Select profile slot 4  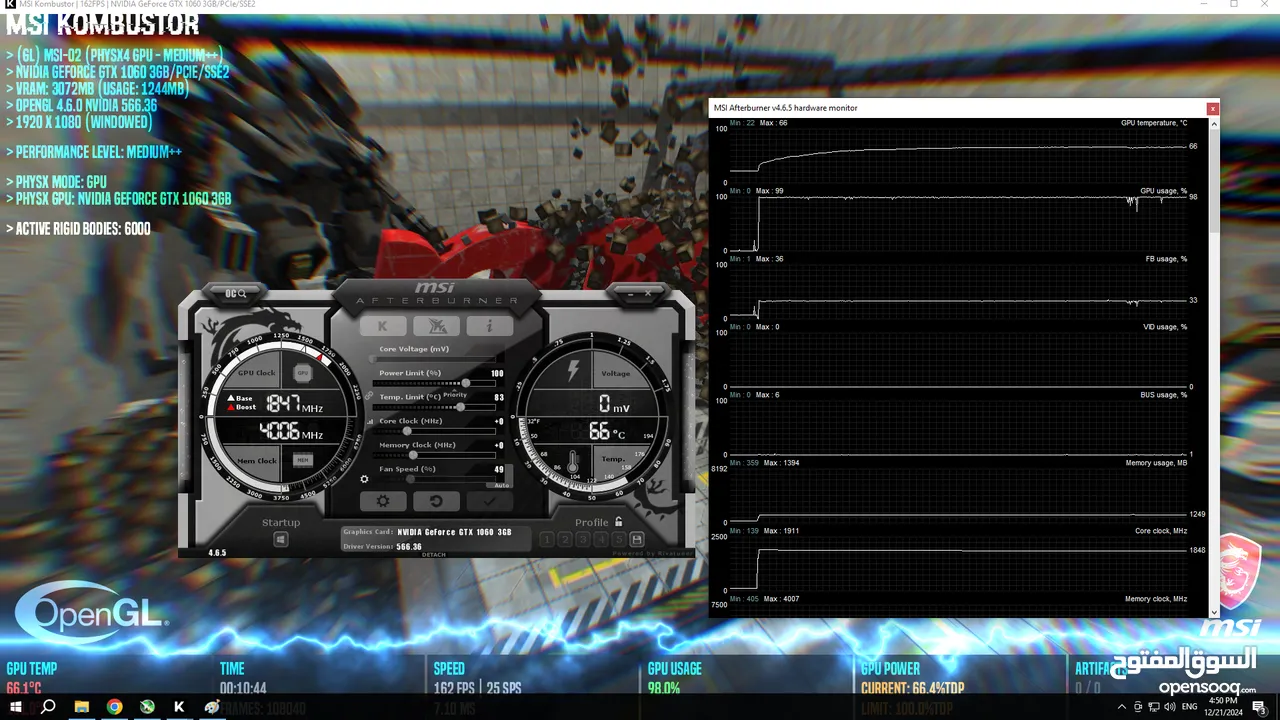[601, 540]
